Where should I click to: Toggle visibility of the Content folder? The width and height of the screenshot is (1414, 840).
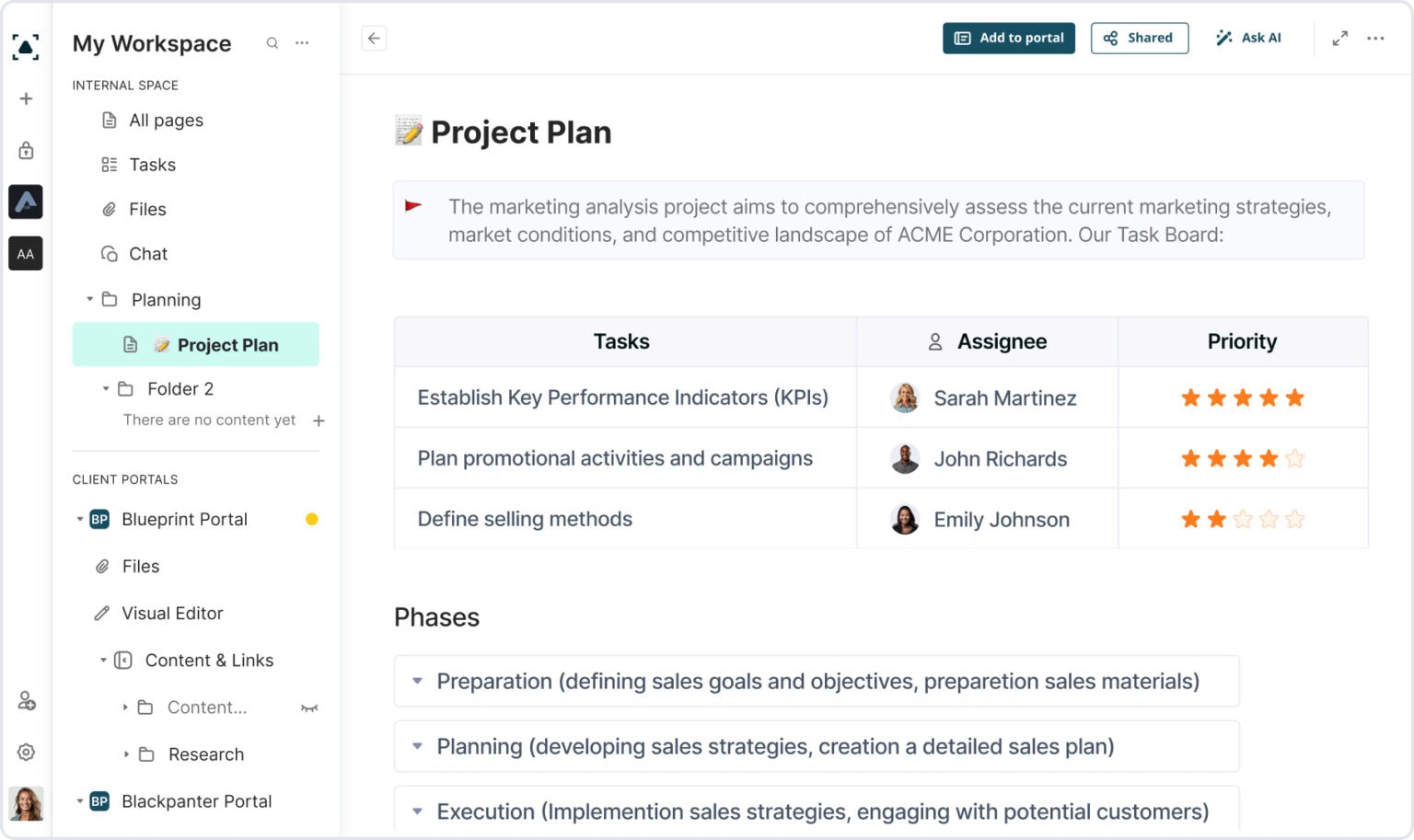click(310, 708)
